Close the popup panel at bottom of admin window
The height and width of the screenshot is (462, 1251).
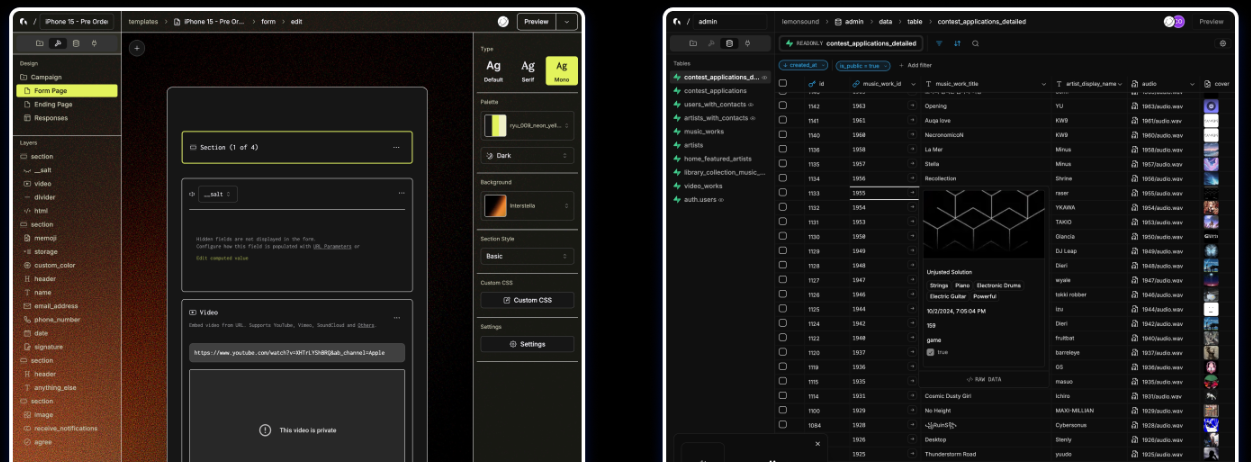click(817, 444)
